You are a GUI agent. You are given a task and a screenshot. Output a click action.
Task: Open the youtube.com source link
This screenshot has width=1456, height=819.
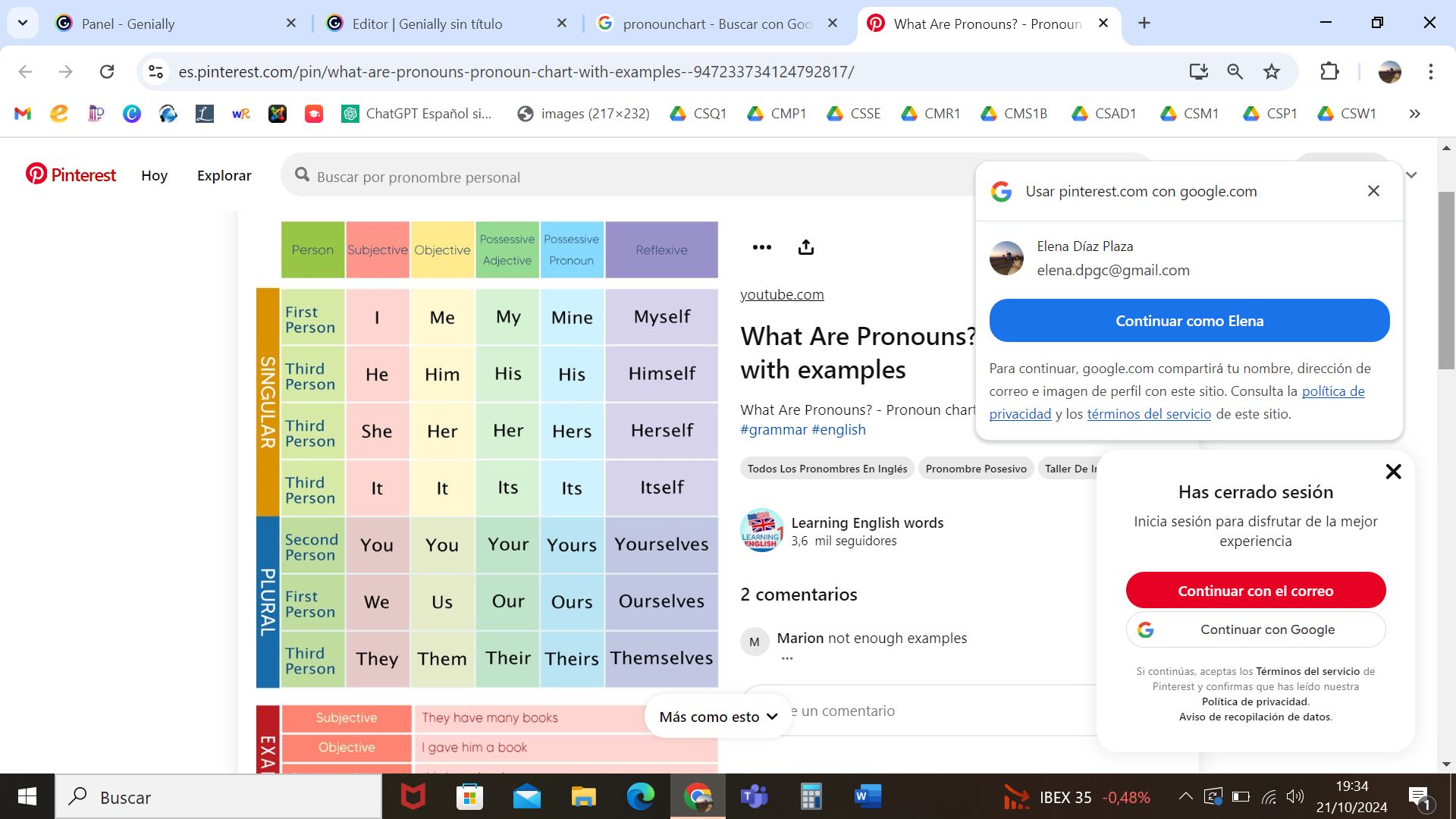[x=782, y=294]
